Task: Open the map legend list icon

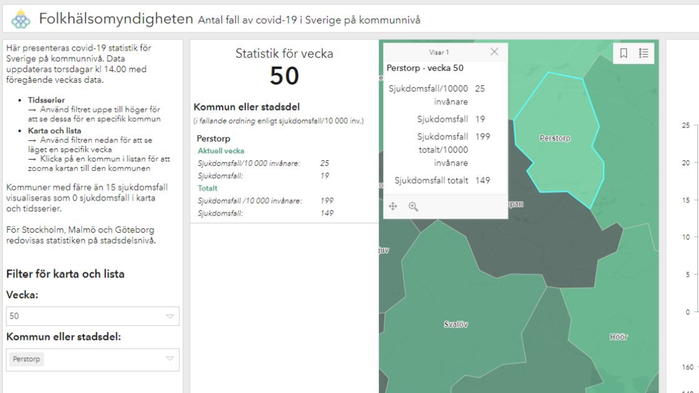Action: (643, 53)
